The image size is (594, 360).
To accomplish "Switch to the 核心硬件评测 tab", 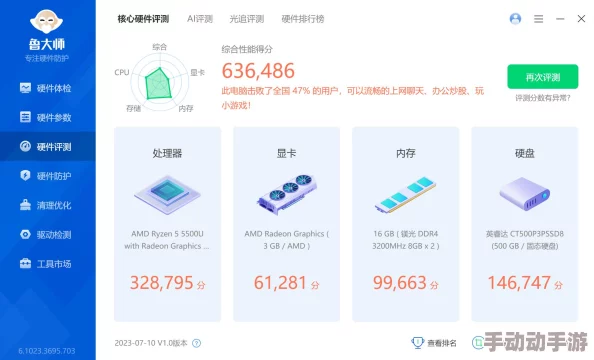I will coord(143,19).
